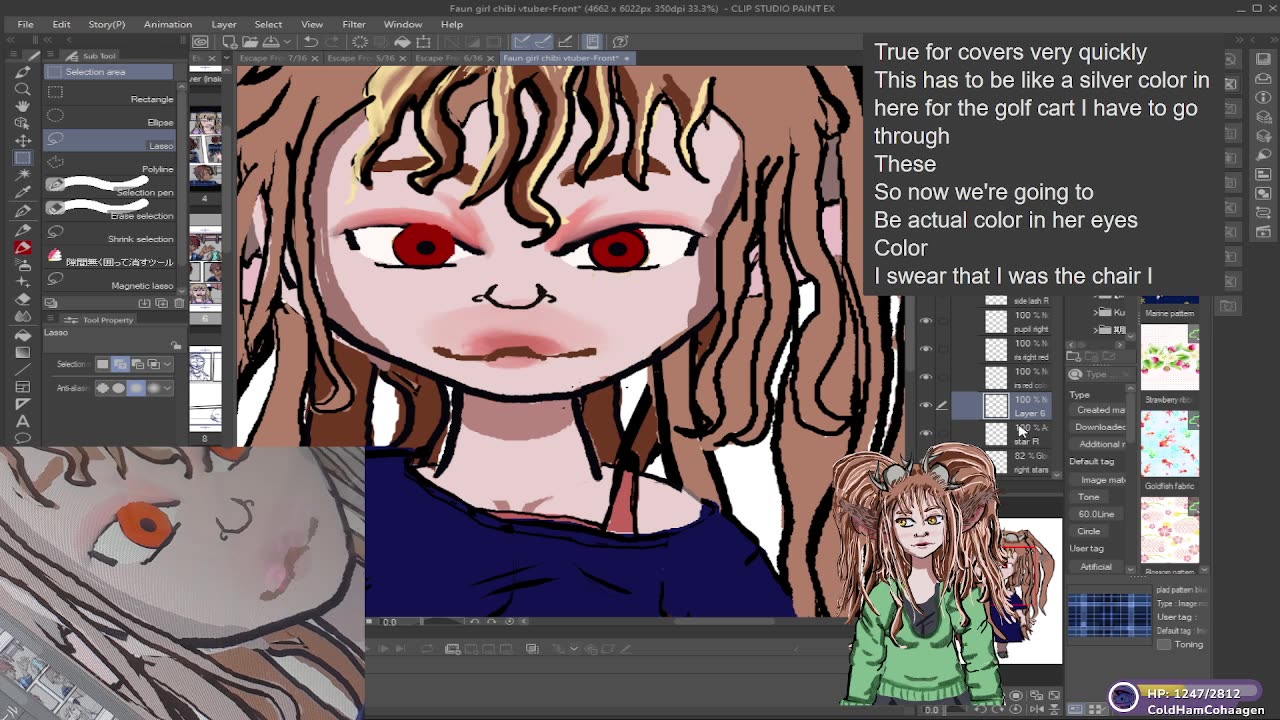The image size is (1280, 720).
Task: Click delete sub tool trash icon
Action: point(179,303)
